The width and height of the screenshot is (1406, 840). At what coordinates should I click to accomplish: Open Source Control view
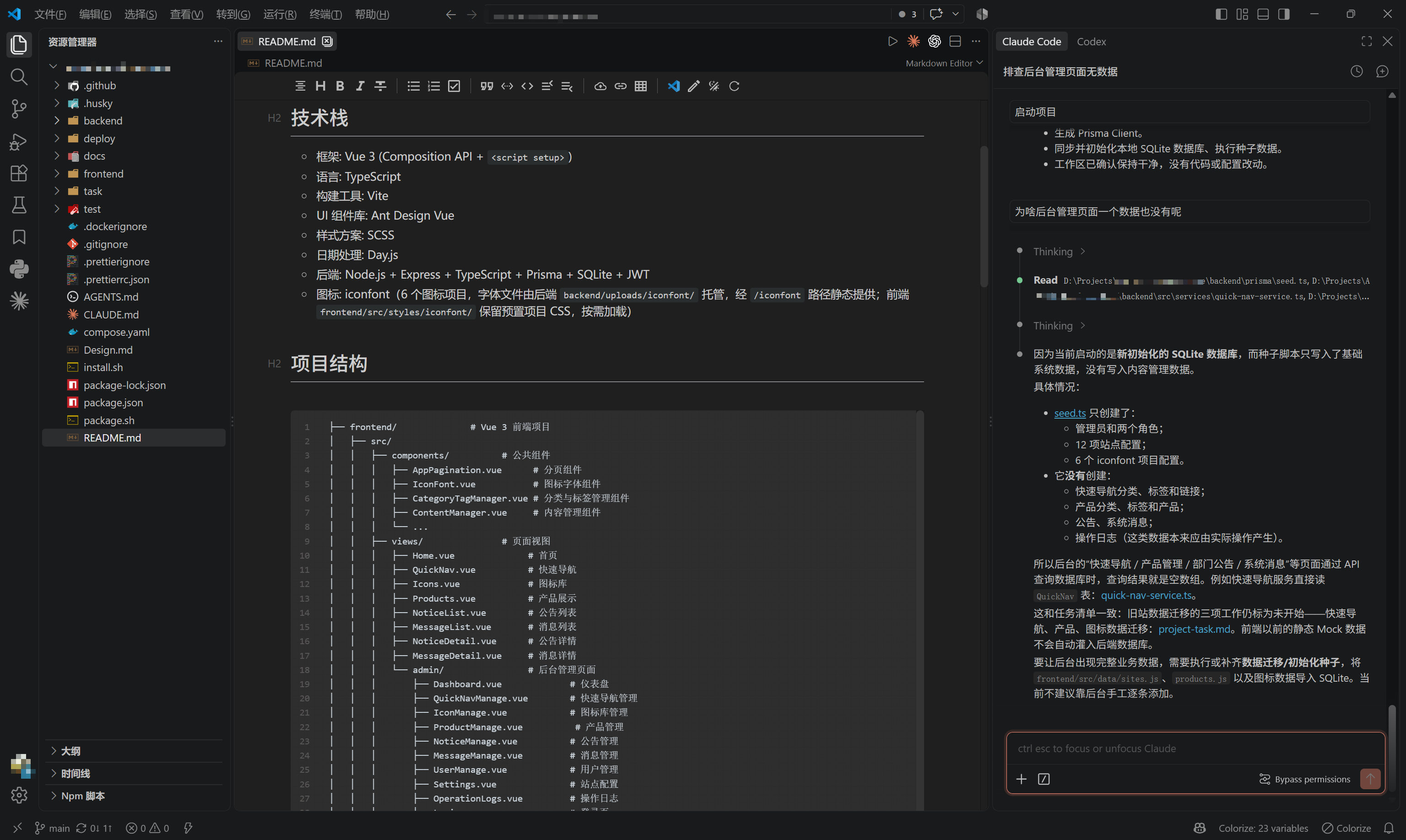click(19, 109)
